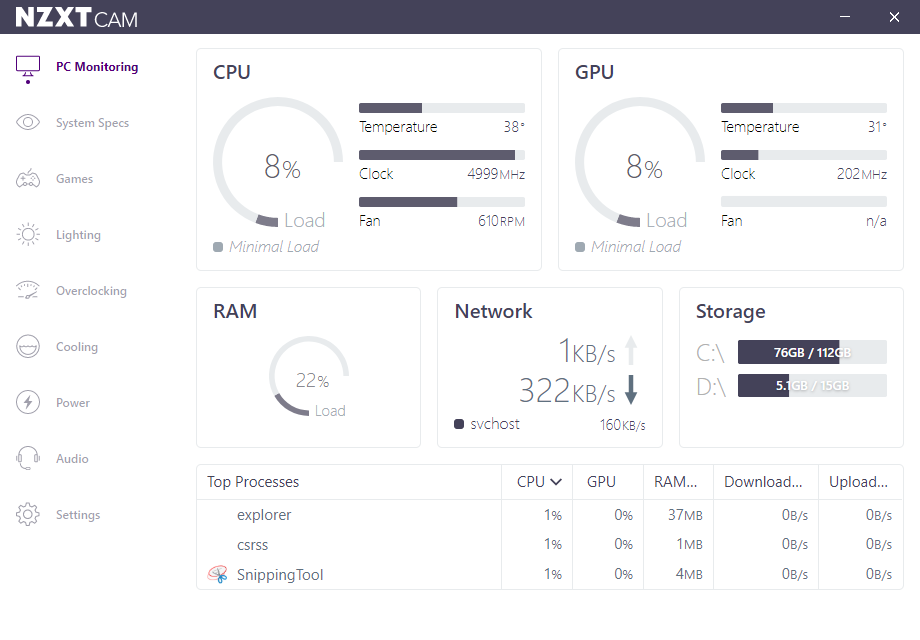
Task: Select the explorer process row
Action: tap(550, 515)
